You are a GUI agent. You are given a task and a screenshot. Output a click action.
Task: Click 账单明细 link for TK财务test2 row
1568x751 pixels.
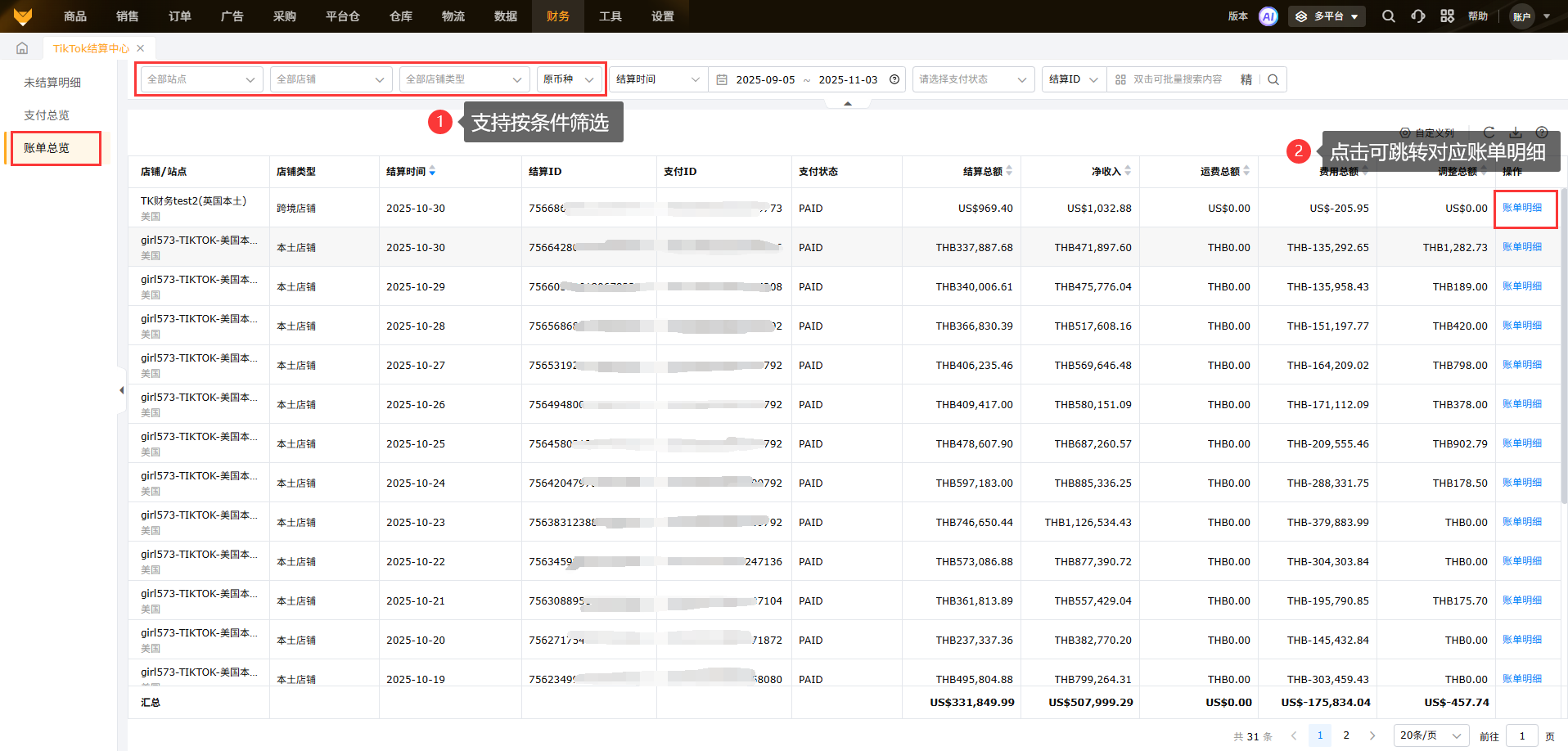[1521, 208]
